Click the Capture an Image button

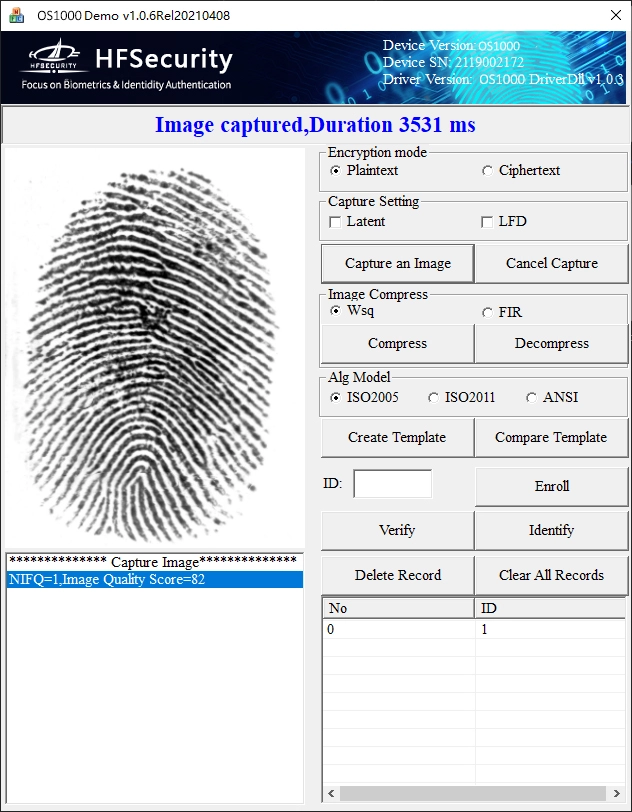pos(398,264)
